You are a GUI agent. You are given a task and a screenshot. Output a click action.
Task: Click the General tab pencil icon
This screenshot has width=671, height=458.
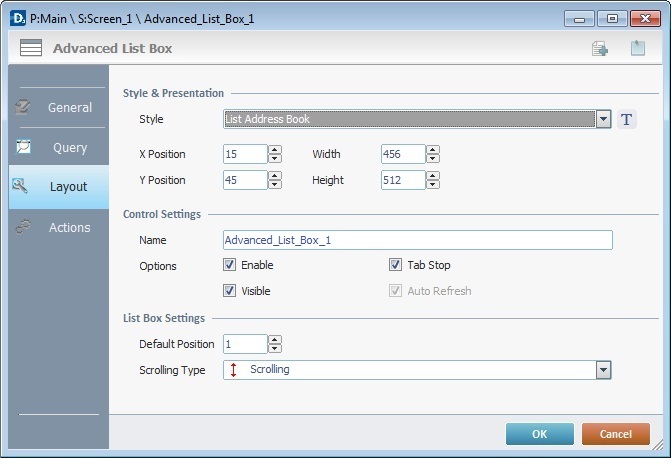coord(22,107)
